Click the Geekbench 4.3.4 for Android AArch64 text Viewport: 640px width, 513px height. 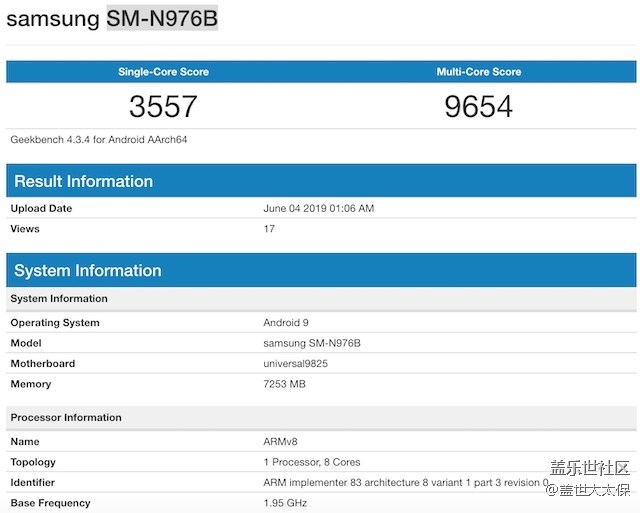coord(99,140)
